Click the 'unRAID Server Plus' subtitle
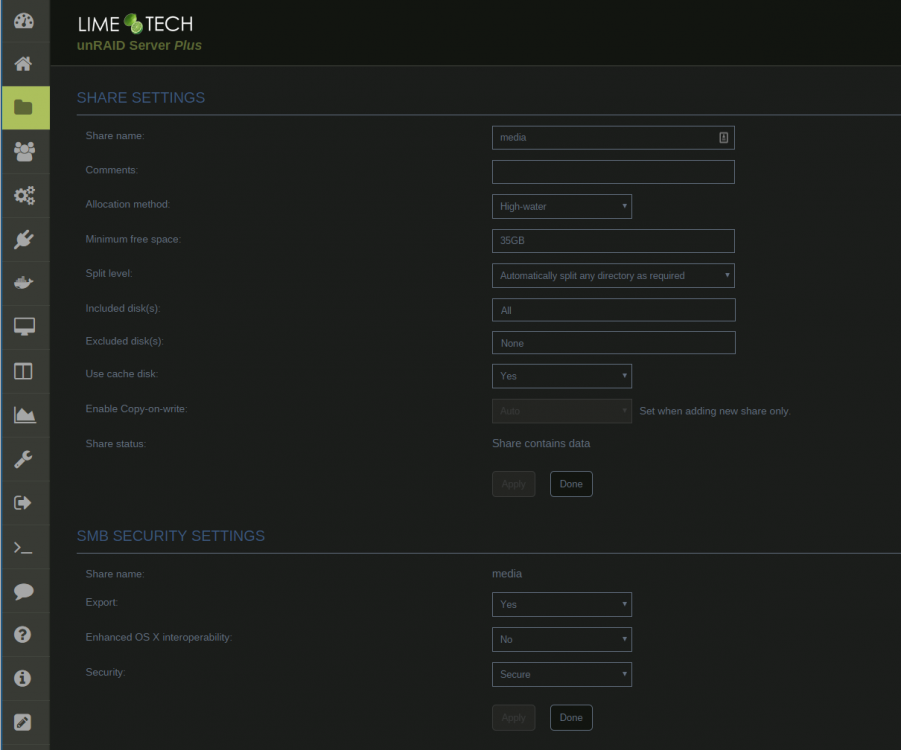This screenshot has width=901, height=750. coord(139,45)
